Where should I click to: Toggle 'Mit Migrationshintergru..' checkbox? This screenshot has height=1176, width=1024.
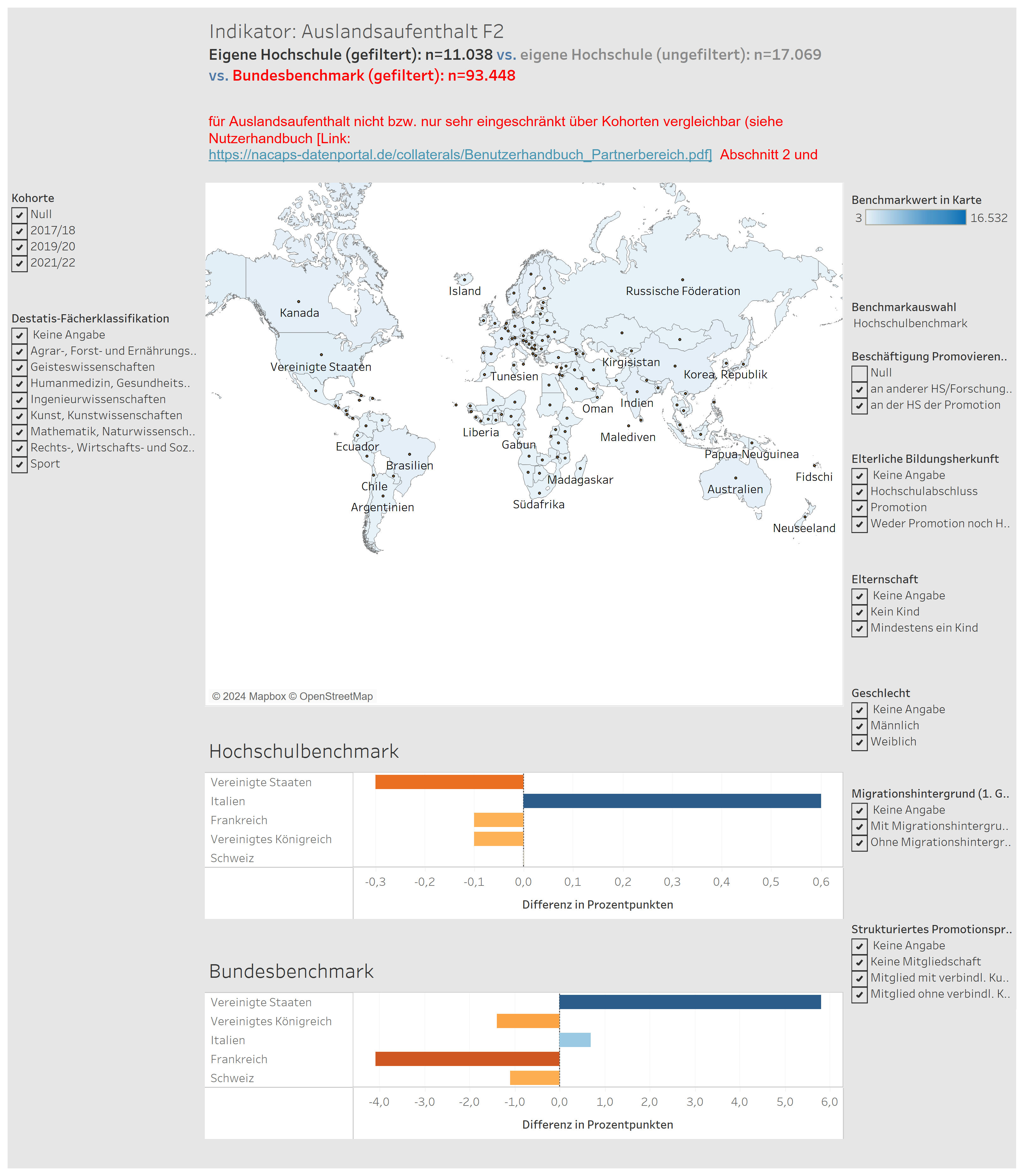click(859, 826)
